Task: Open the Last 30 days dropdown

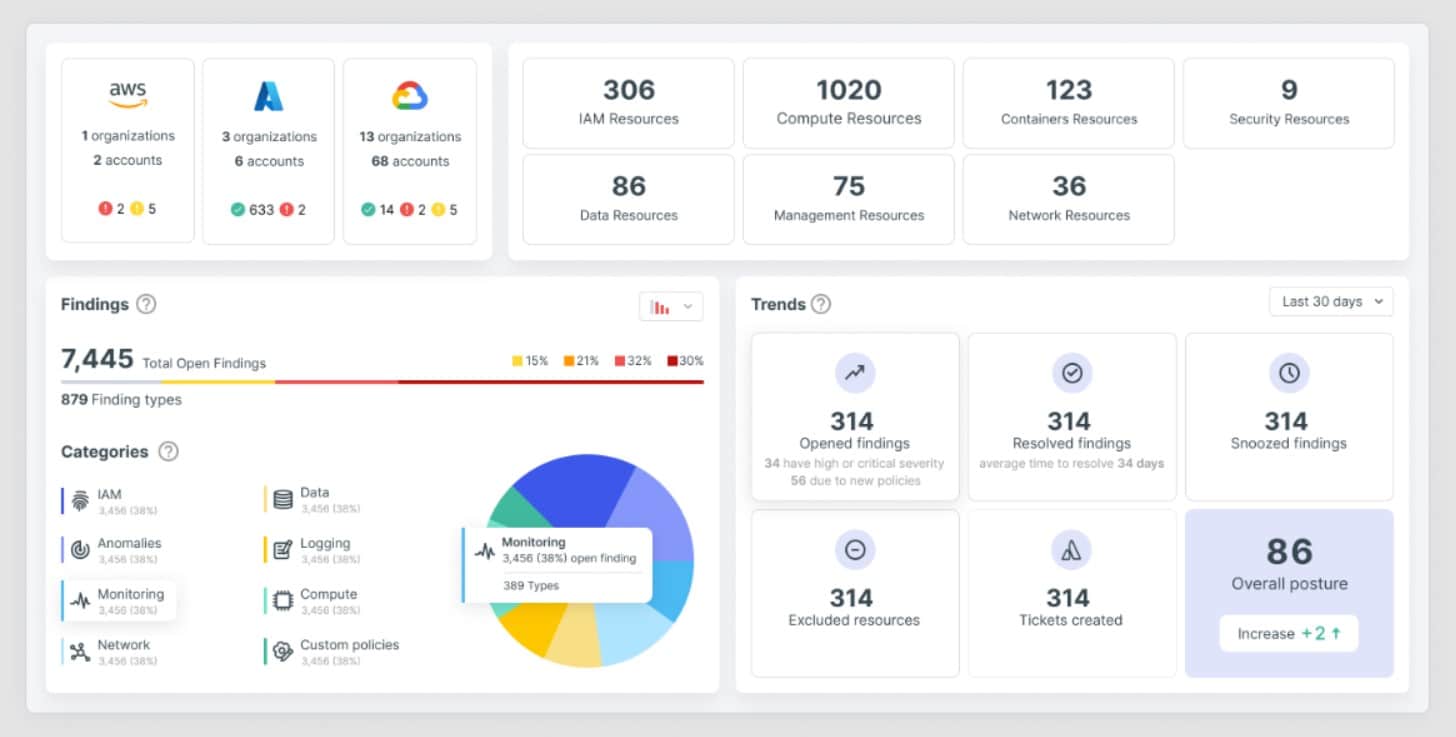Action: coord(1331,302)
